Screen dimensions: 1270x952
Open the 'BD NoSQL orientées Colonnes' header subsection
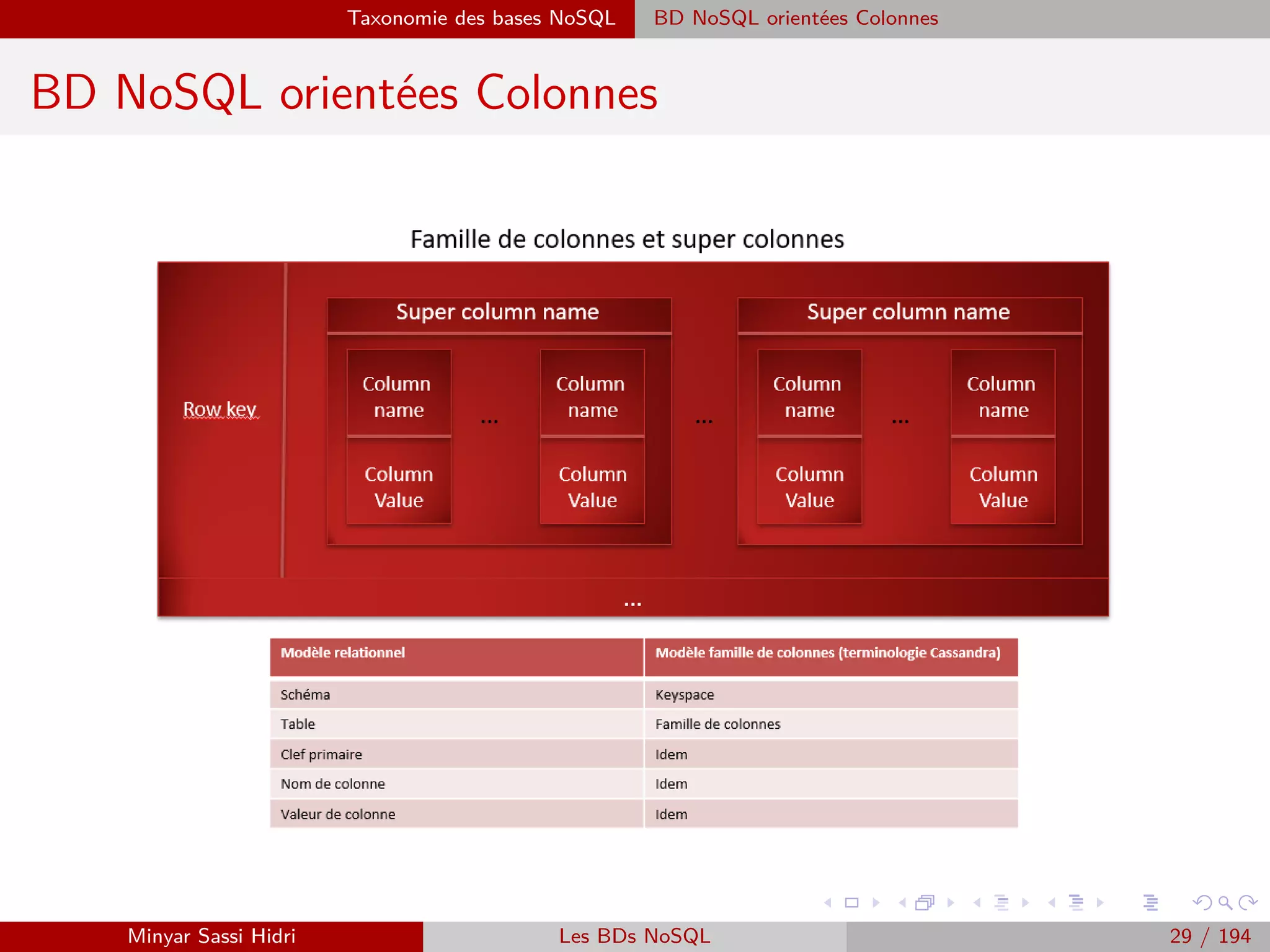(796, 18)
